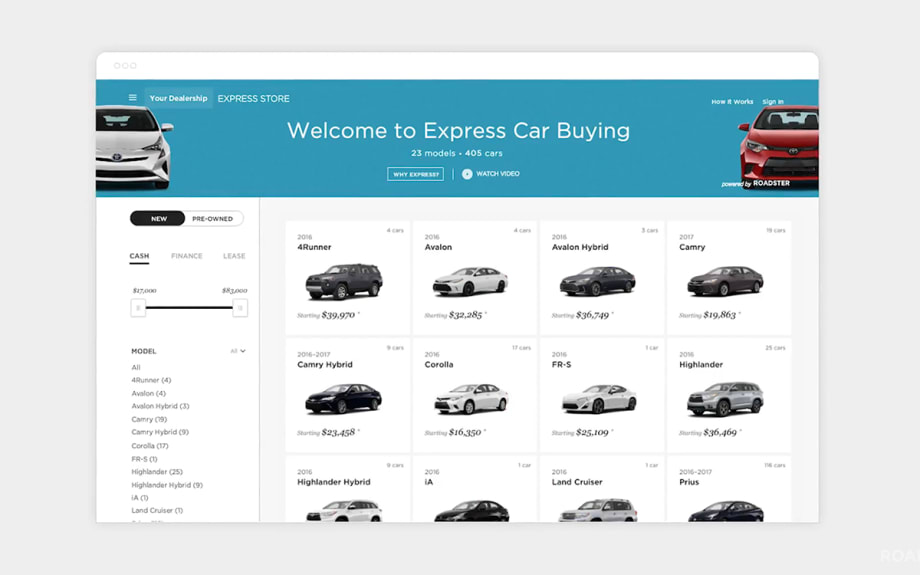This screenshot has height=575, width=920.
Task: Filter by Land Cruiser (1)
Action: point(157,510)
